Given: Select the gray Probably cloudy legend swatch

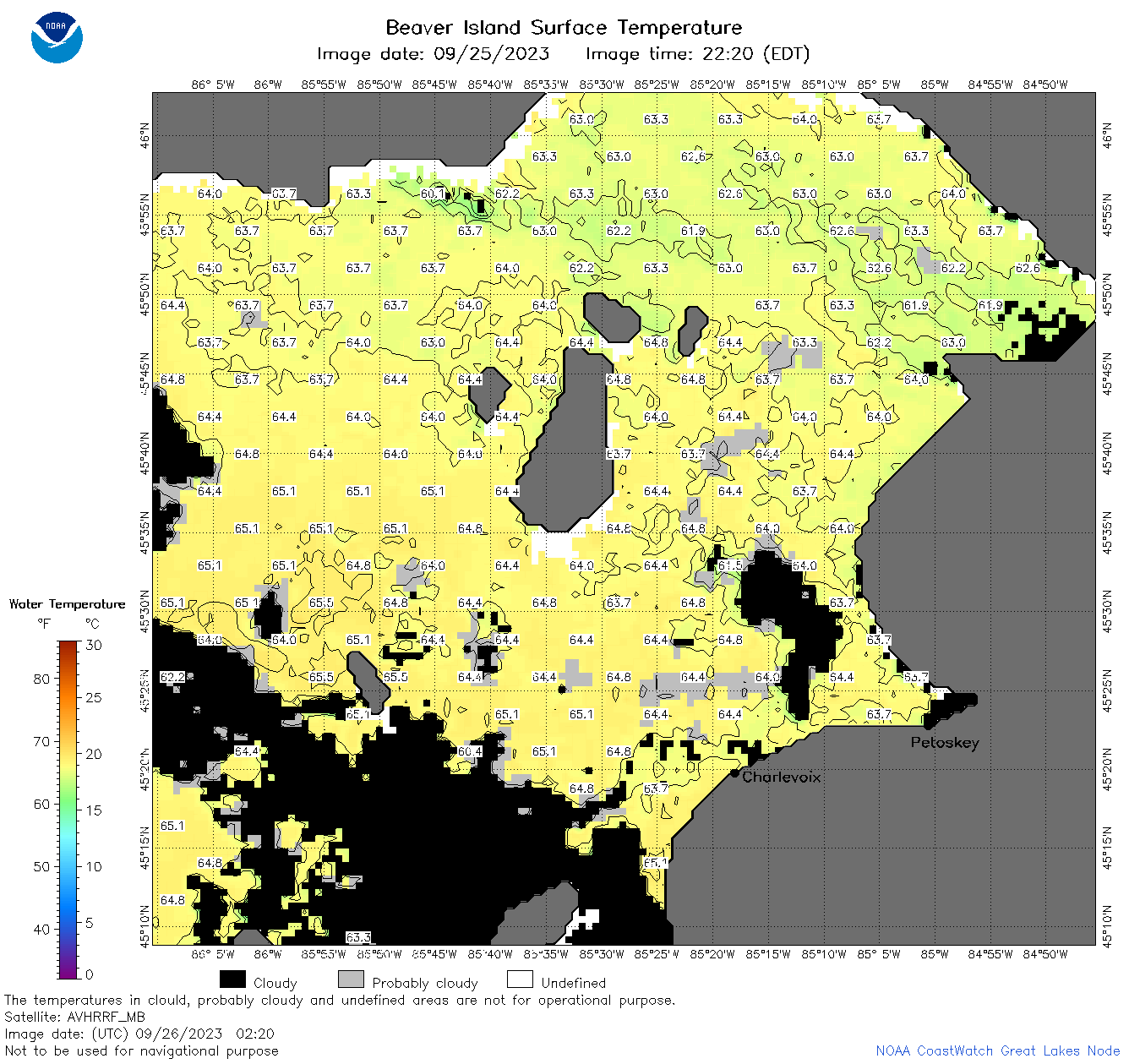Looking at the screenshot, I should click(351, 979).
